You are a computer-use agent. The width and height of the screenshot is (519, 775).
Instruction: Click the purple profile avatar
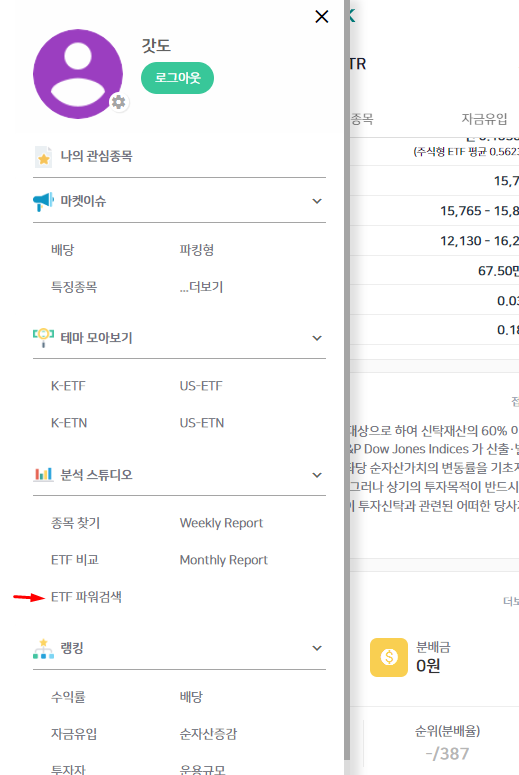click(78, 74)
